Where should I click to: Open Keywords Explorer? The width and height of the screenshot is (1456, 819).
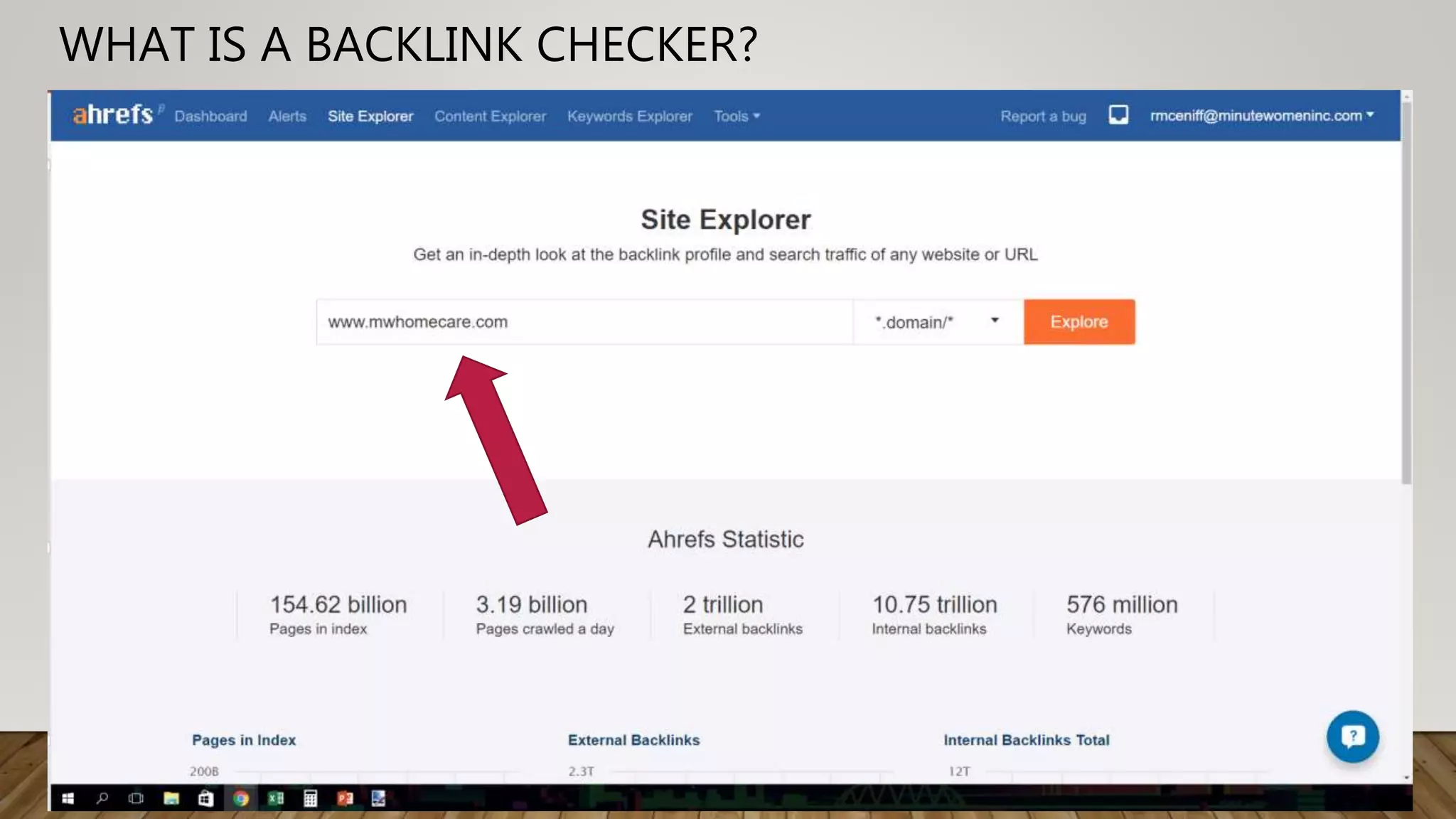pos(629,116)
